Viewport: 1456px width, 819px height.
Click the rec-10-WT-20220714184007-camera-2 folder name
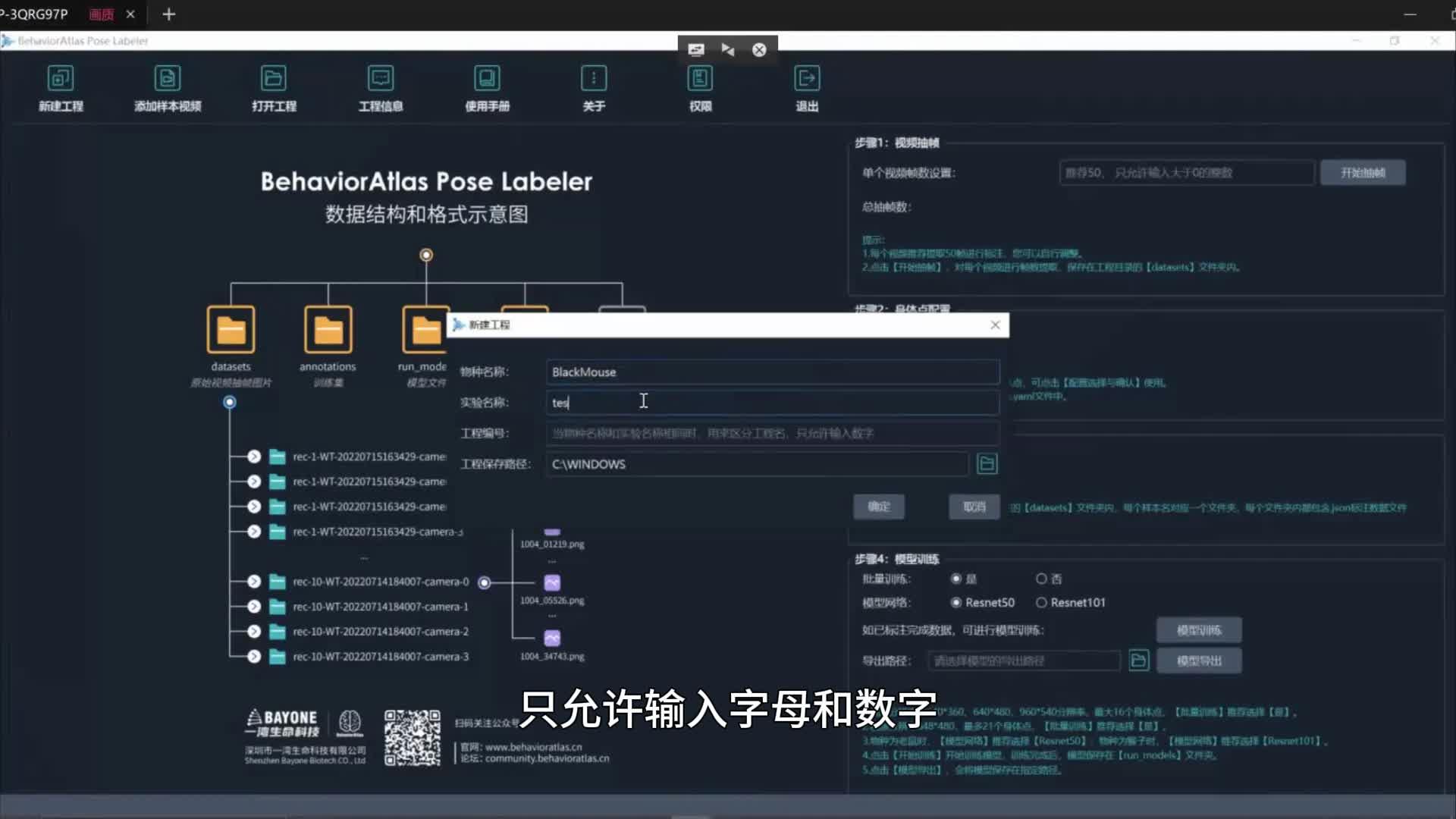381,632
